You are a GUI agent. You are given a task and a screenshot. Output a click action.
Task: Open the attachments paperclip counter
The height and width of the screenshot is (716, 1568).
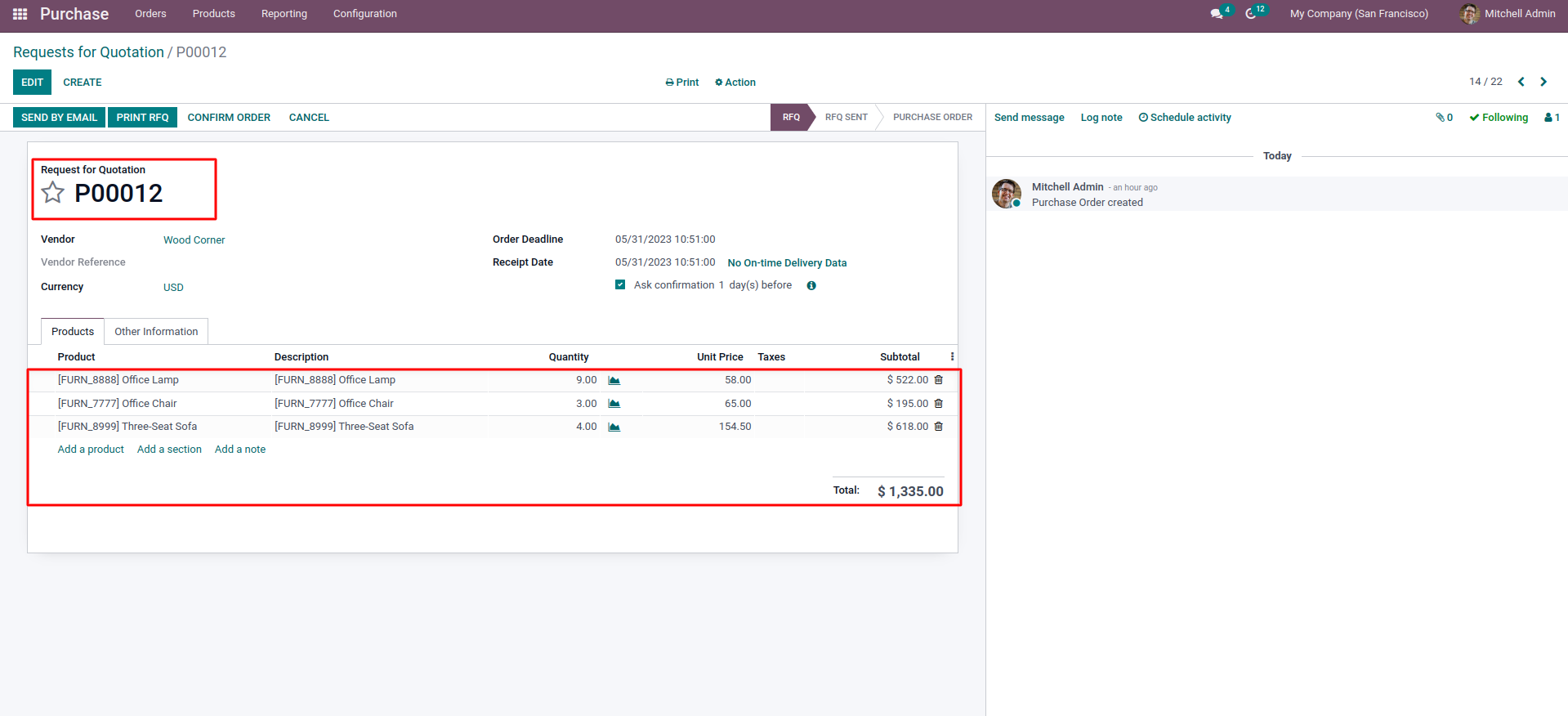pyautogui.click(x=1445, y=118)
